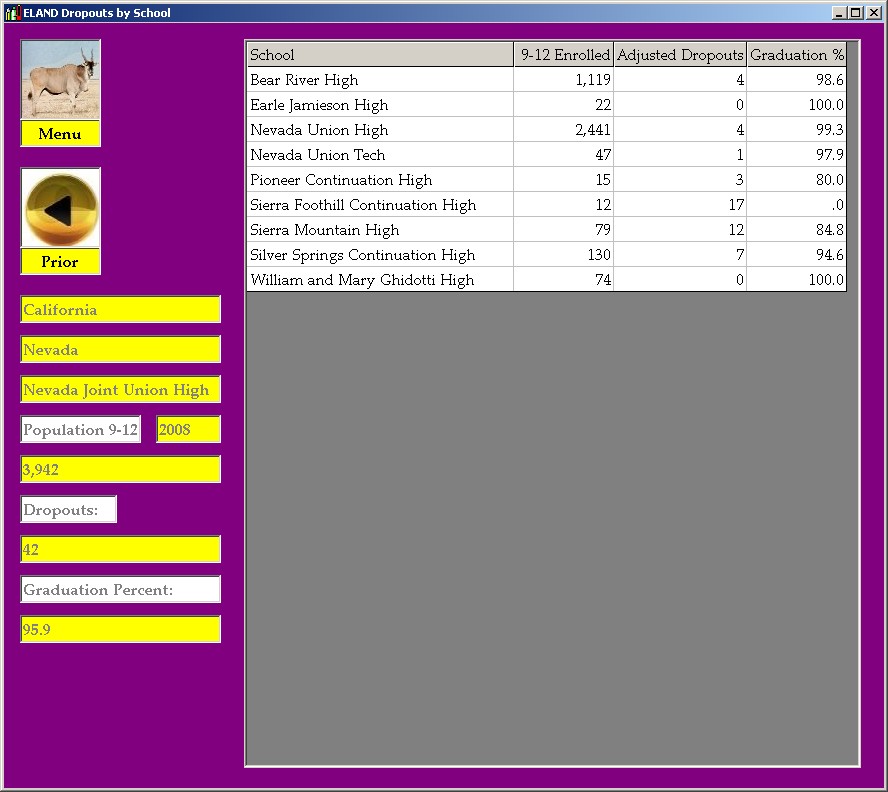Image resolution: width=888 pixels, height=792 pixels.
Task: Click the graduation value 99.3
Action: tap(830, 130)
